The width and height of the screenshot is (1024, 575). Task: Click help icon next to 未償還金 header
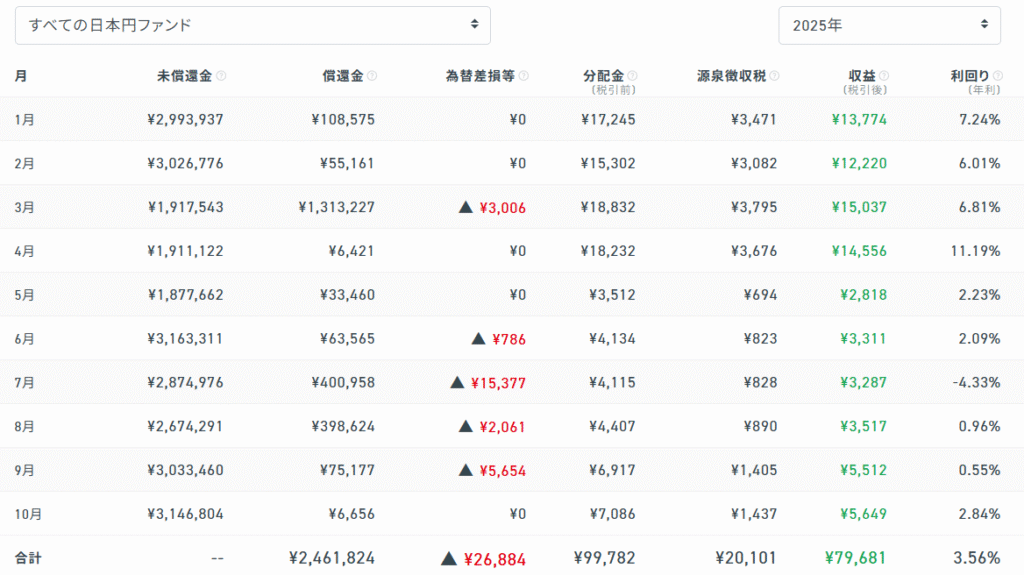pos(221,76)
